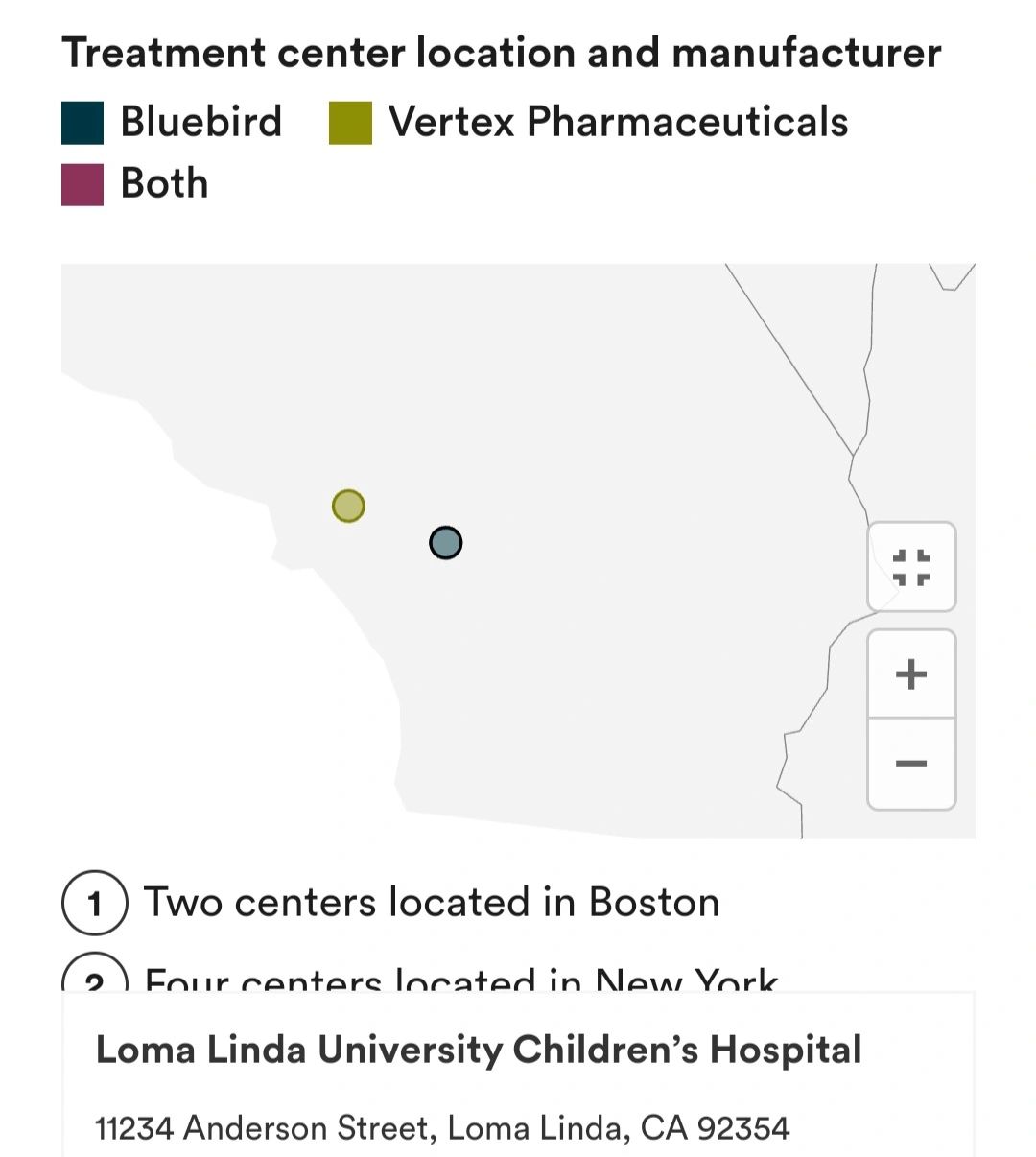The width and height of the screenshot is (1036, 1157).
Task: Zoom in with the plus button
Action: [x=911, y=674]
